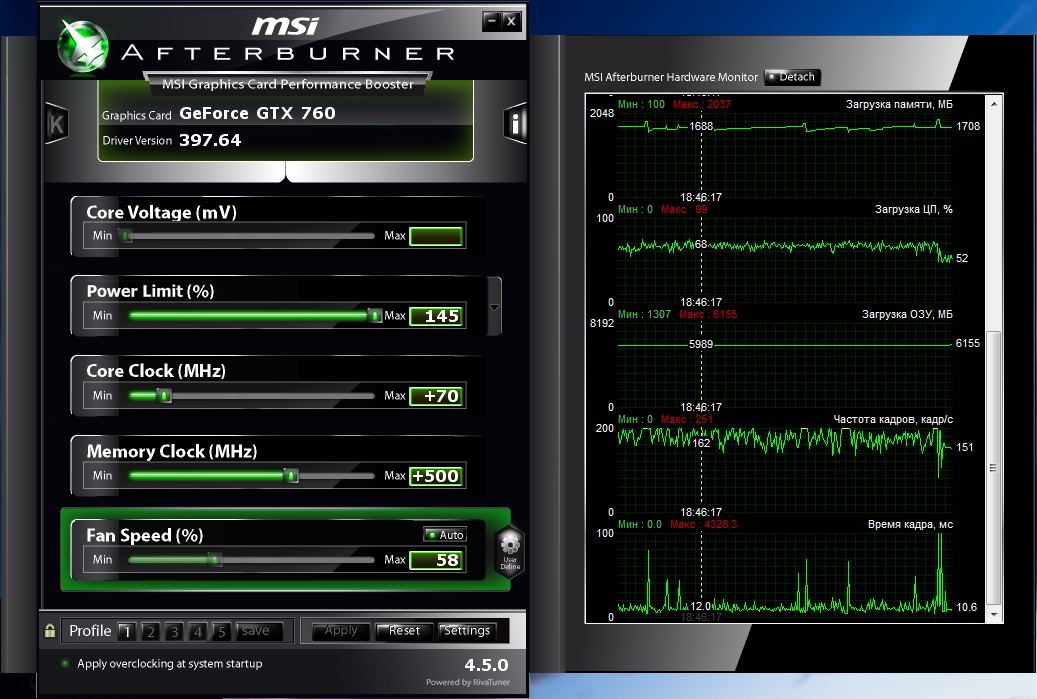Minimize the Afterburner window

pyautogui.click(x=491, y=21)
